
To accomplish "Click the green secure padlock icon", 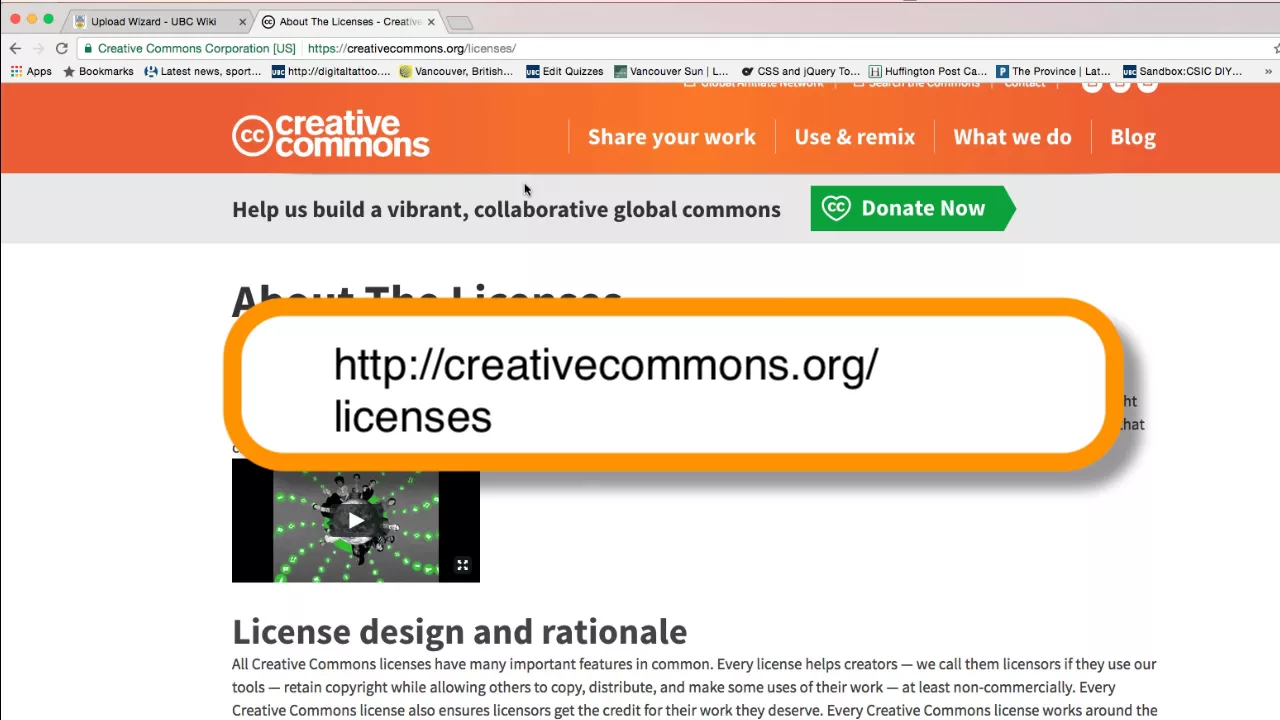I will [88, 48].
